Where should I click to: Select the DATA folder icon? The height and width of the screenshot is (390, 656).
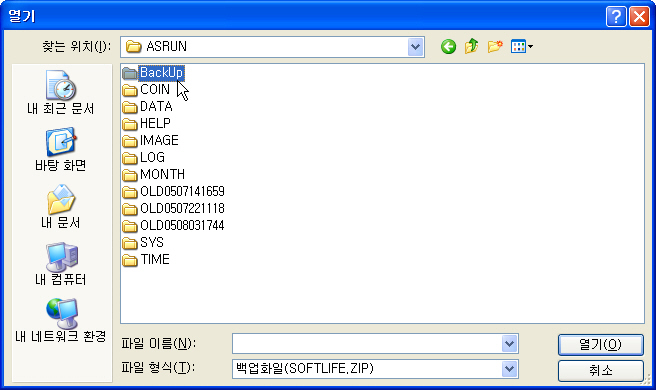pos(130,107)
